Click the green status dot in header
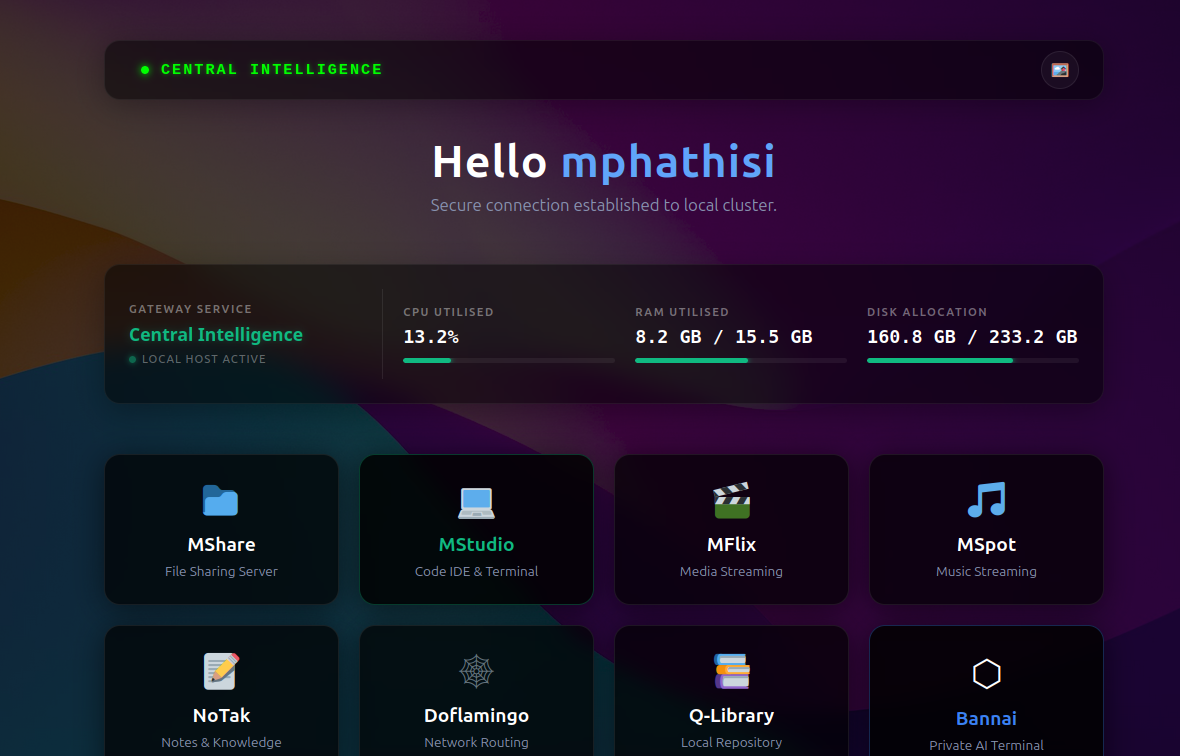 tap(145, 70)
